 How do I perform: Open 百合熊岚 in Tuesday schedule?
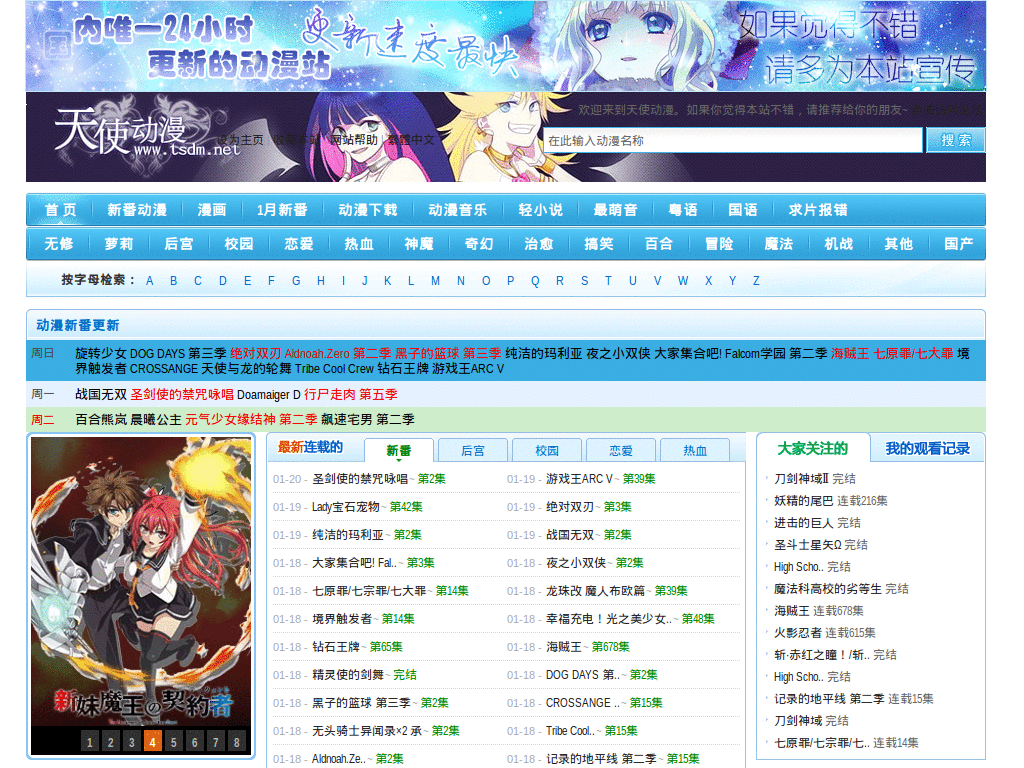[x=101, y=419]
